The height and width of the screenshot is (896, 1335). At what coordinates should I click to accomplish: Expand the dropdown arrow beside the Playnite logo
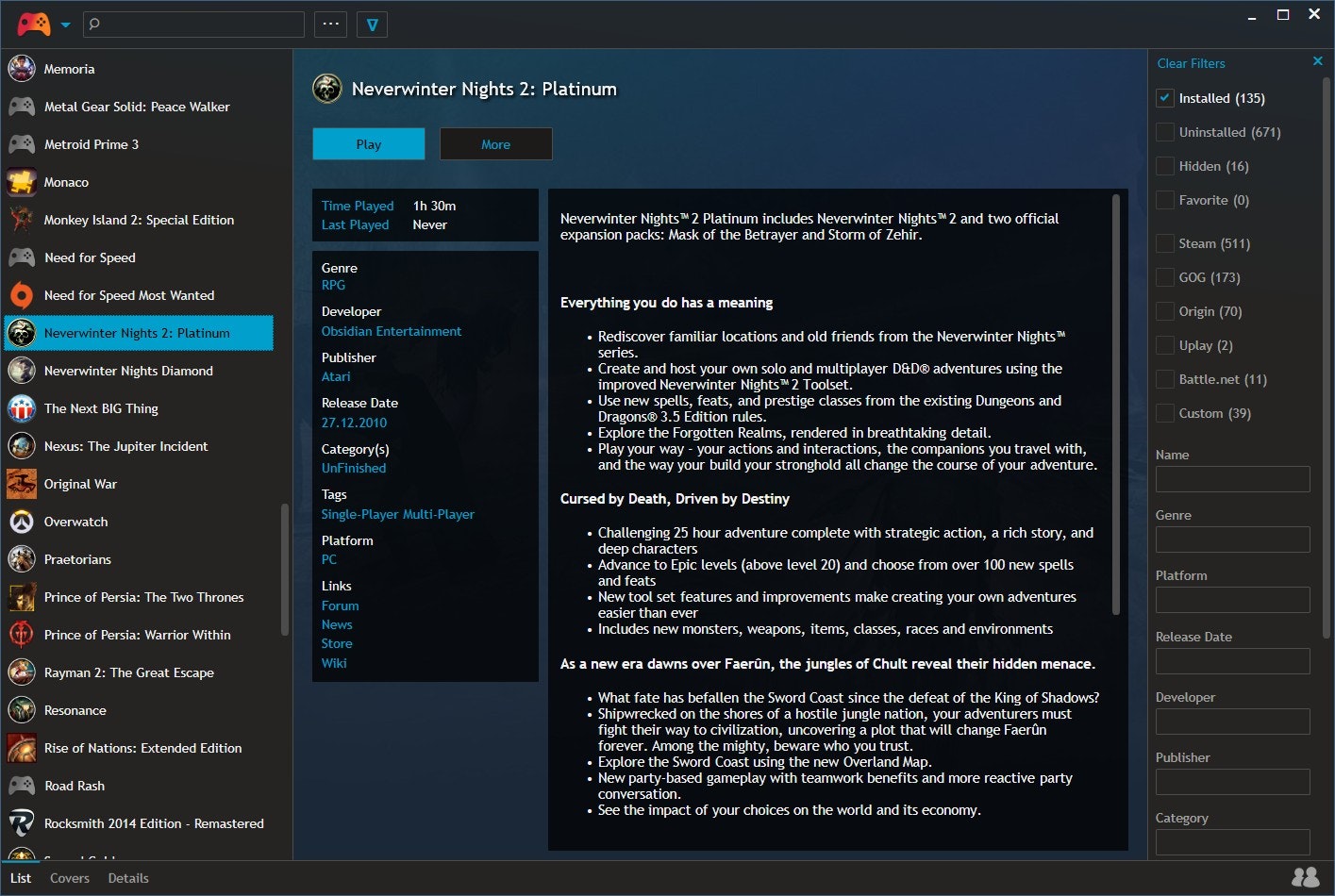pos(65,25)
